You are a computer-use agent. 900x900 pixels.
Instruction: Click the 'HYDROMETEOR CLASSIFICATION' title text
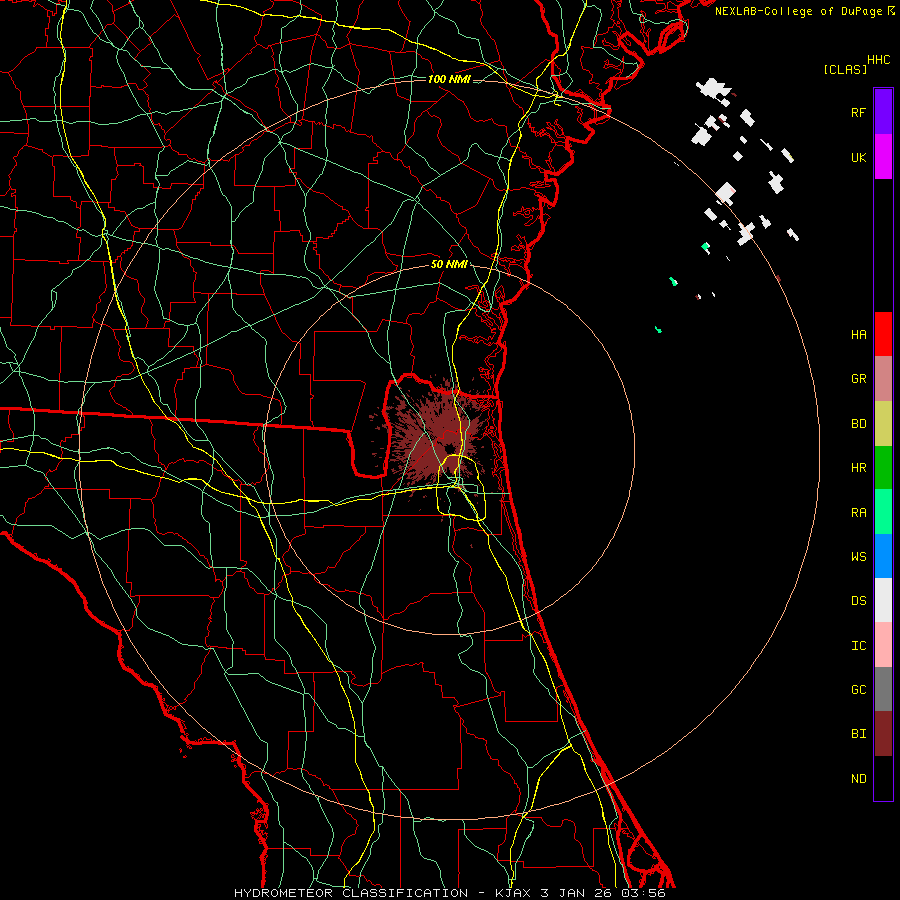coord(351,893)
